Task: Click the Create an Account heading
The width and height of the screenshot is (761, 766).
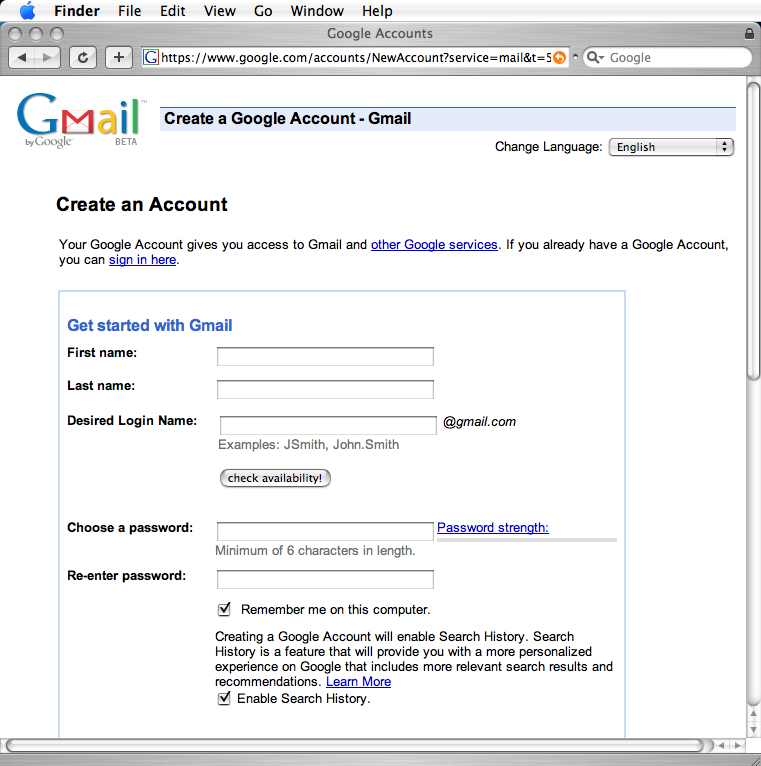Action: coord(142,204)
